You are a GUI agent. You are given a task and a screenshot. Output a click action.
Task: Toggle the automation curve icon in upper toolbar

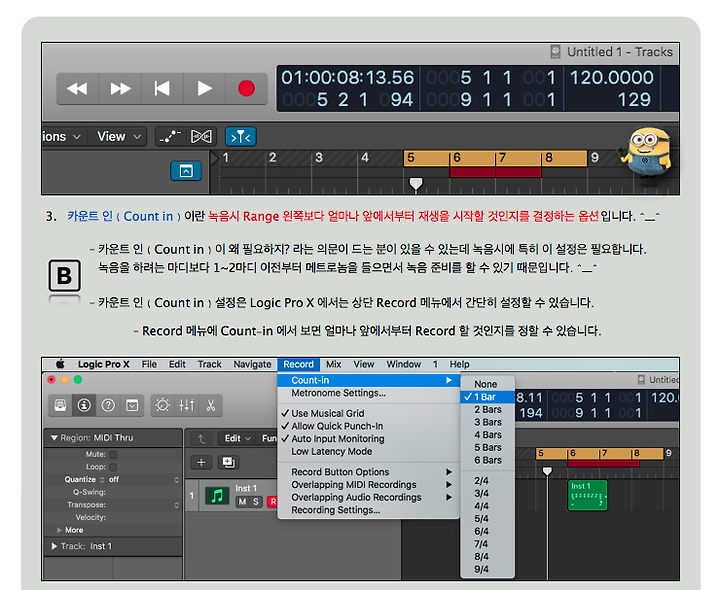coord(170,136)
